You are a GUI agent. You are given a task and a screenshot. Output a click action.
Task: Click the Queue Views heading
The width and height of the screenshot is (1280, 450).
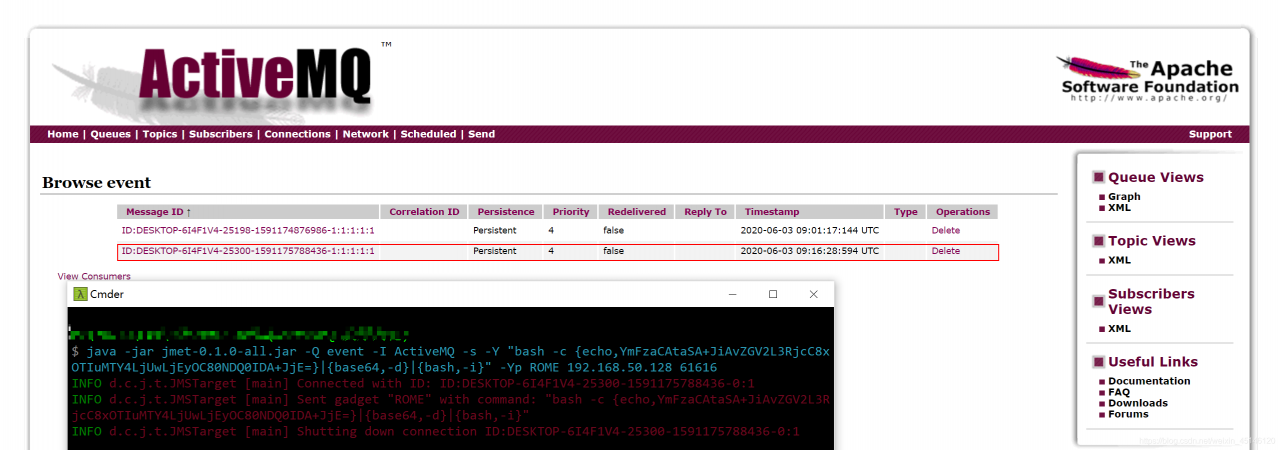pyautogui.click(x=1156, y=177)
